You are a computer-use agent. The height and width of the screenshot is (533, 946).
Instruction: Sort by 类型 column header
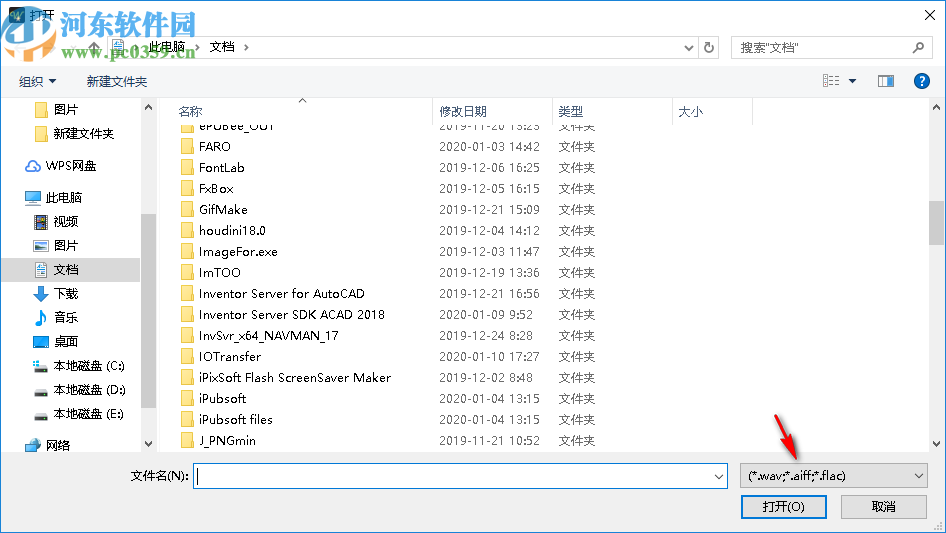(x=570, y=112)
